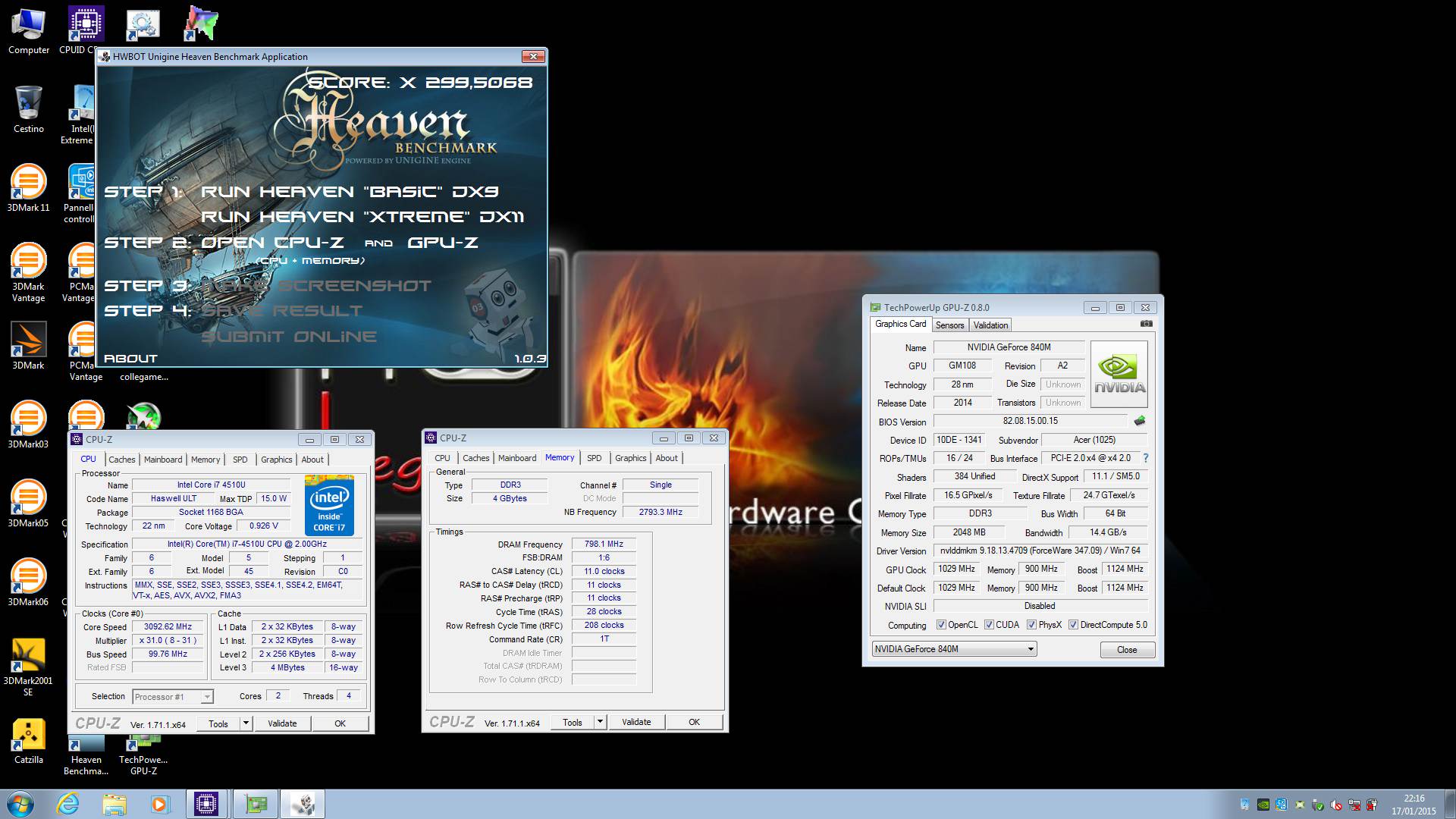Image resolution: width=1456 pixels, height=819 pixels.
Task: Open the Windows Start button
Action: coord(20,804)
